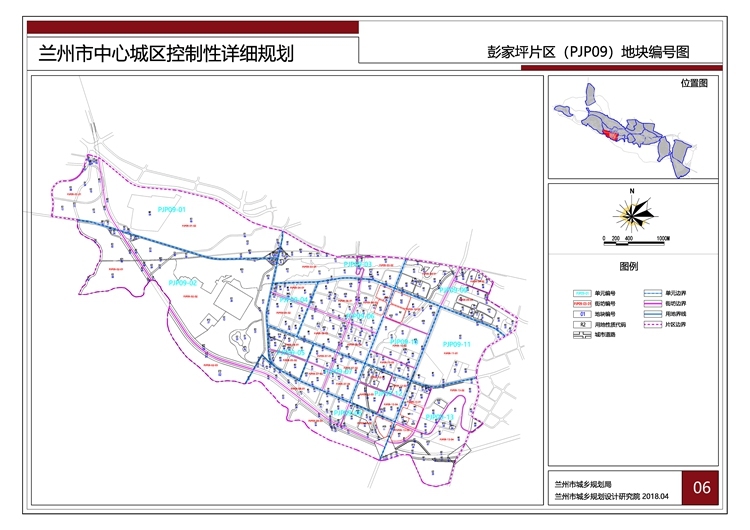The height and width of the screenshot is (530, 750).
Task: Click the PJP09-02 unit label on map
Action: (182, 283)
